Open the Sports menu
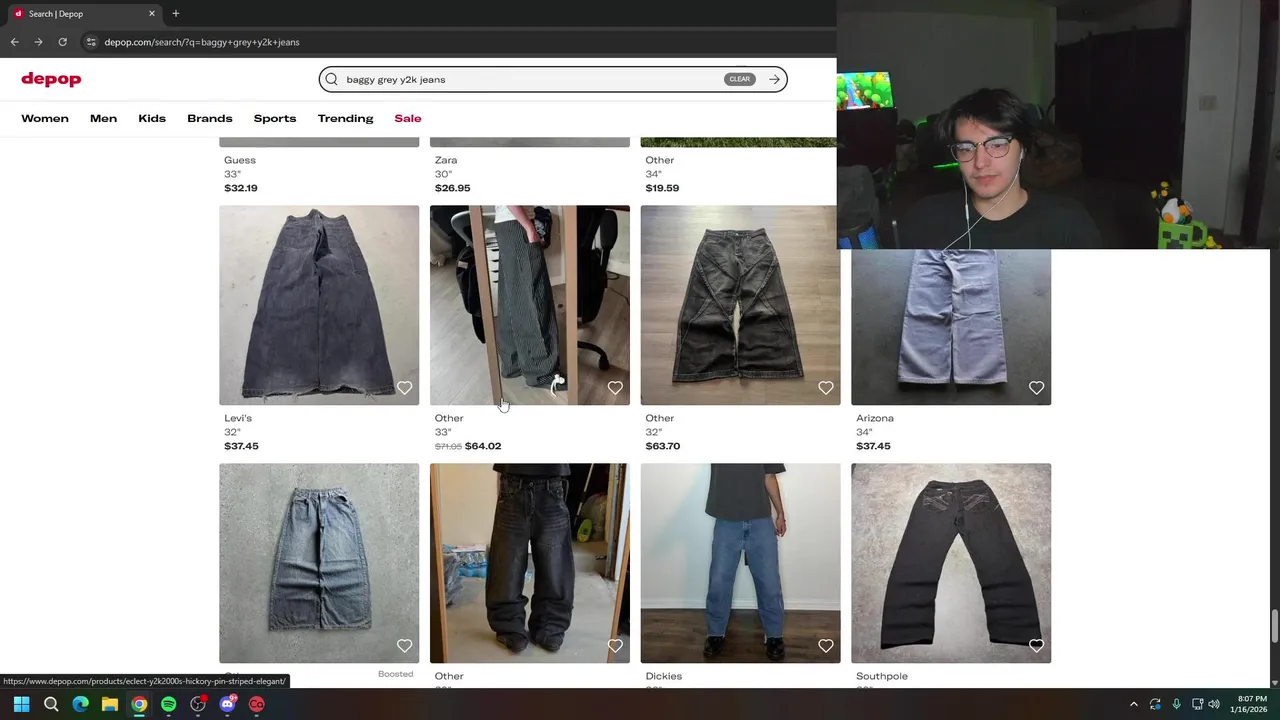The height and width of the screenshot is (720, 1280). 275,118
